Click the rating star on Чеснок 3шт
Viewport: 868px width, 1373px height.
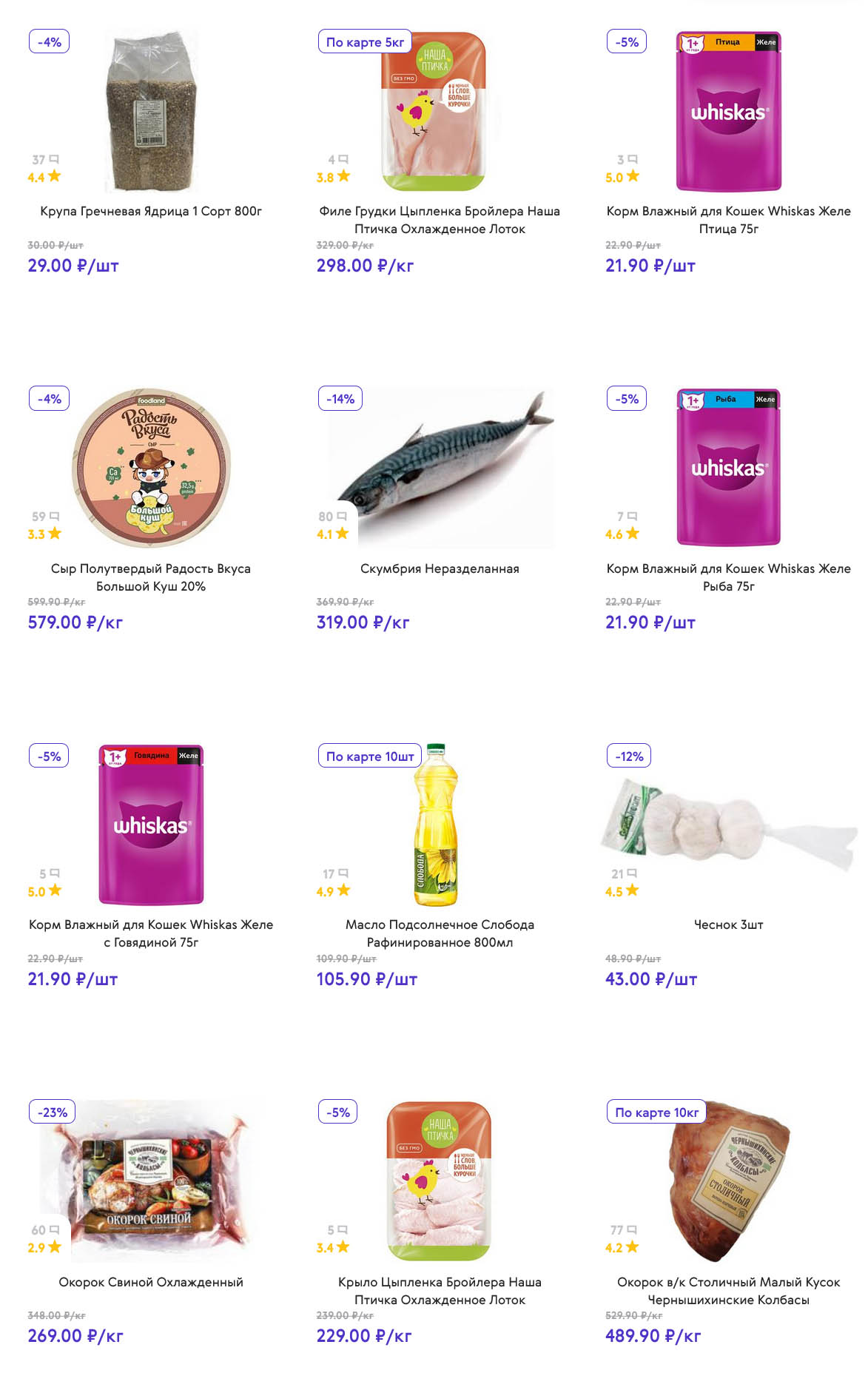coord(632,890)
